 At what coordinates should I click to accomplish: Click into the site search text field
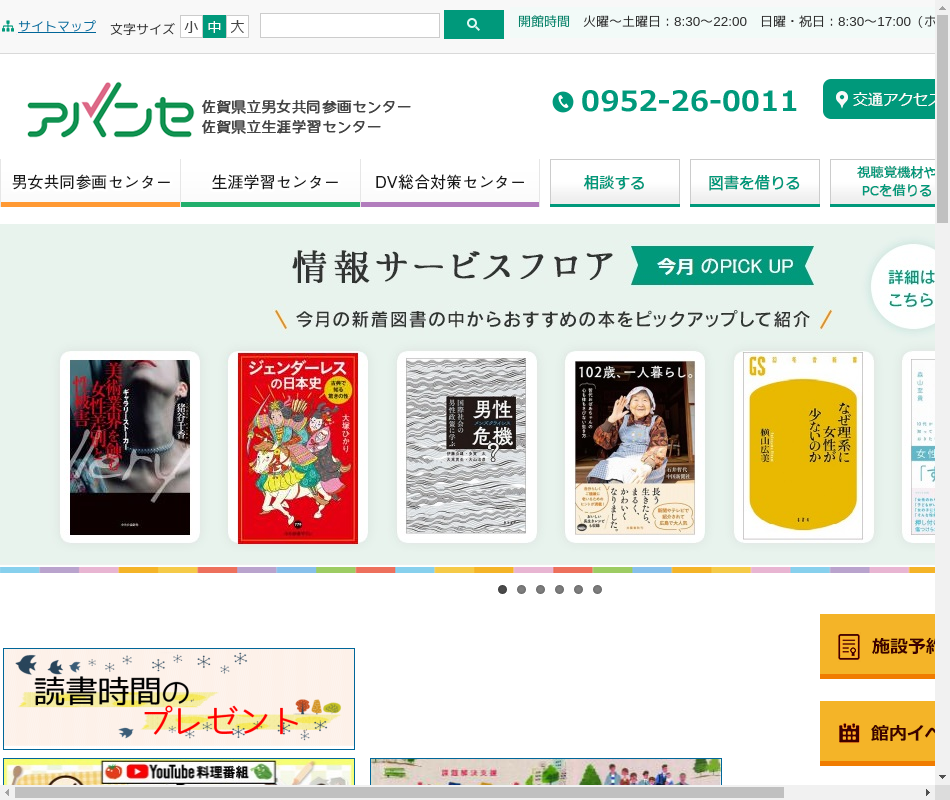pyautogui.click(x=350, y=26)
